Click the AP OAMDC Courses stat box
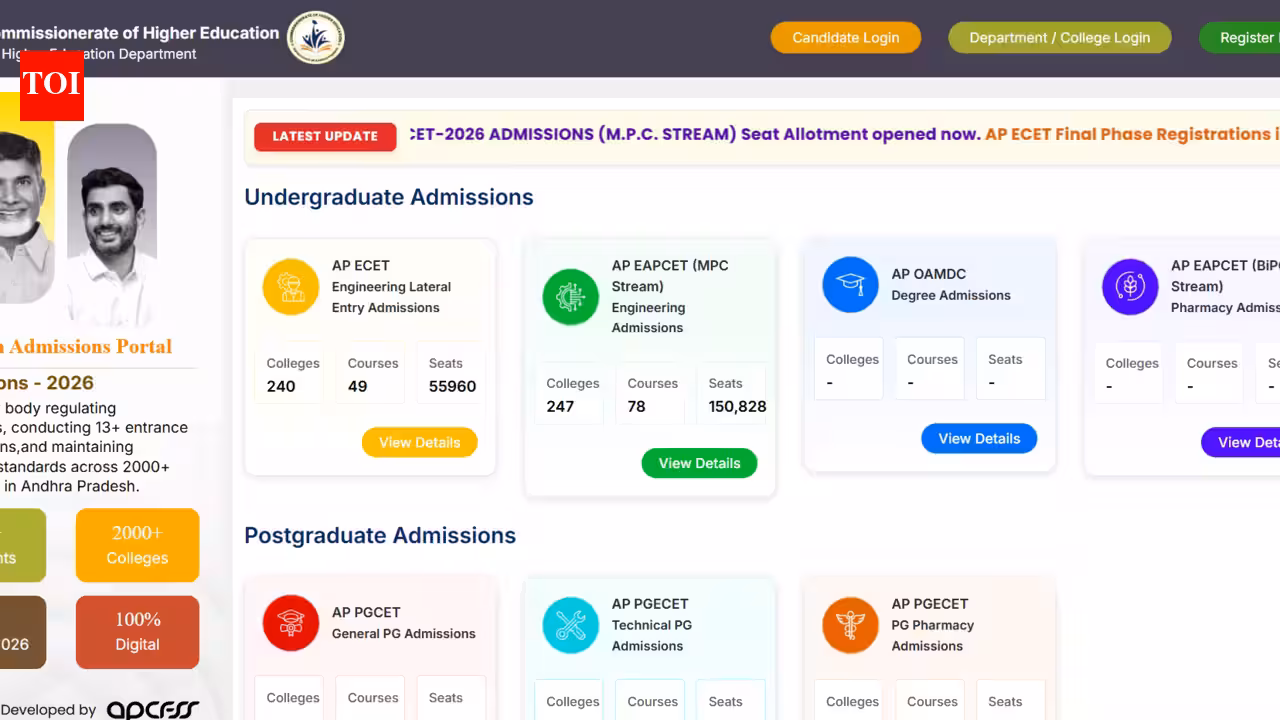The height and width of the screenshot is (720, 1280). click(x=931, y=371)
